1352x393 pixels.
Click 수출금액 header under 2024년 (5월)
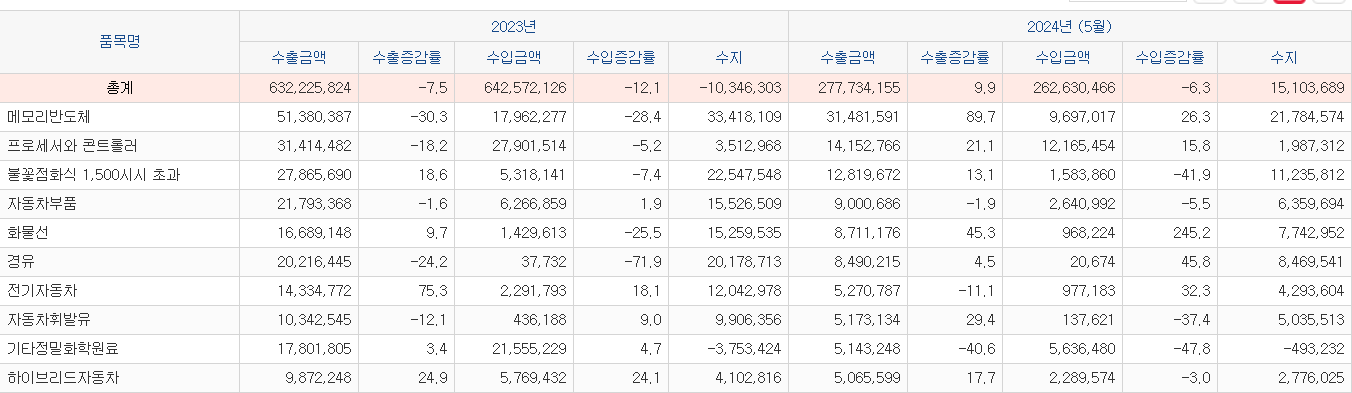(848, 58)
